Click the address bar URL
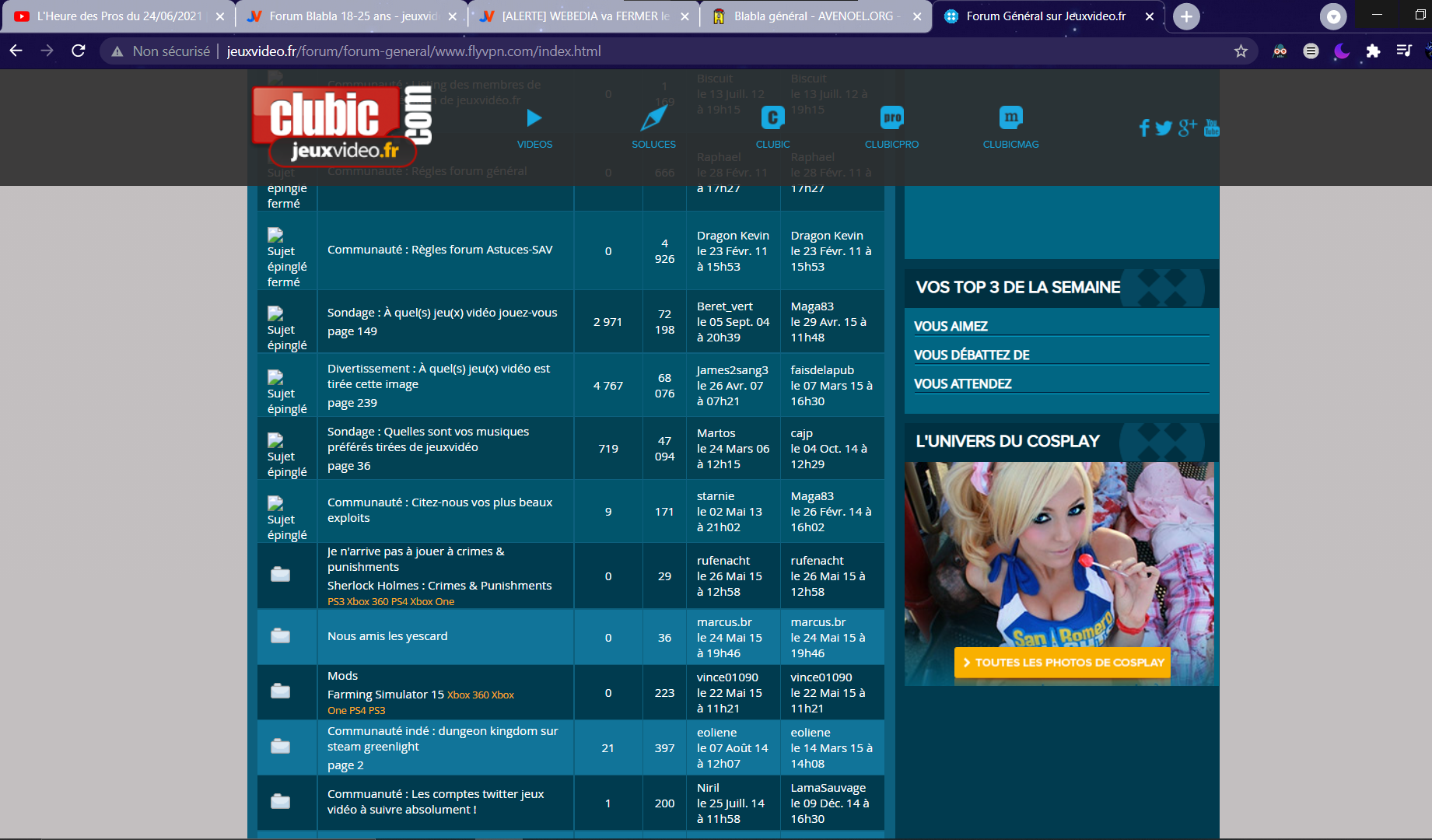The height and width of the screenshot is (840, 1432). [x=414, y=51]
